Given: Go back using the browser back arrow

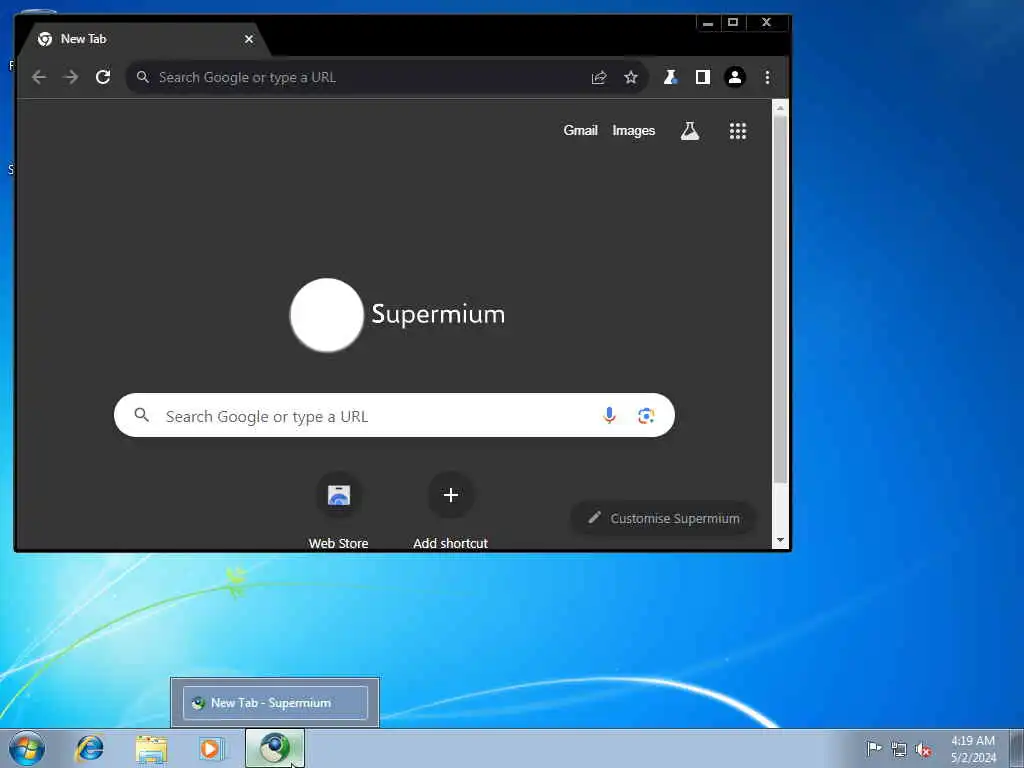Looking at the screenshot, I should point(39,77).
